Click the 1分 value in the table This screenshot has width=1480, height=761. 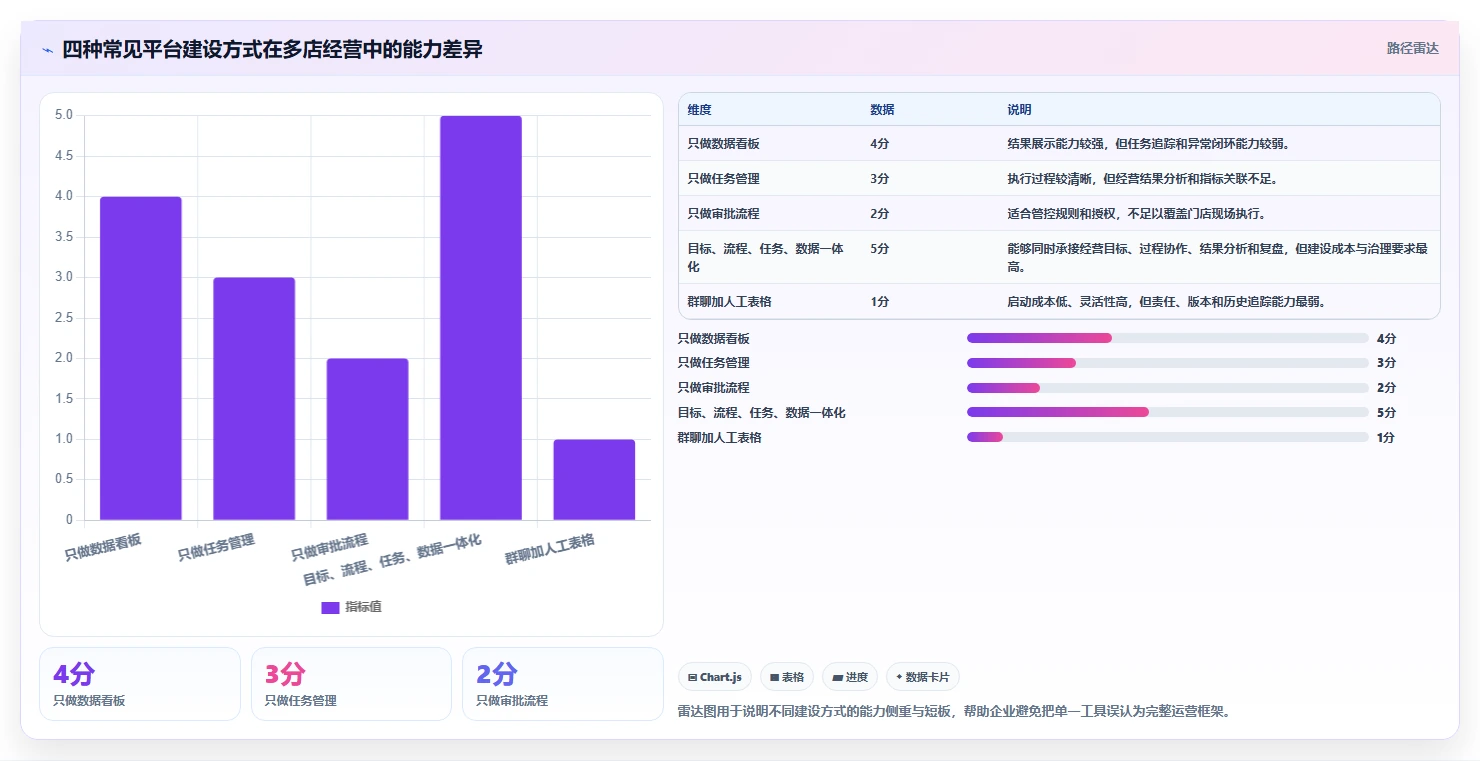click(880, 302)
